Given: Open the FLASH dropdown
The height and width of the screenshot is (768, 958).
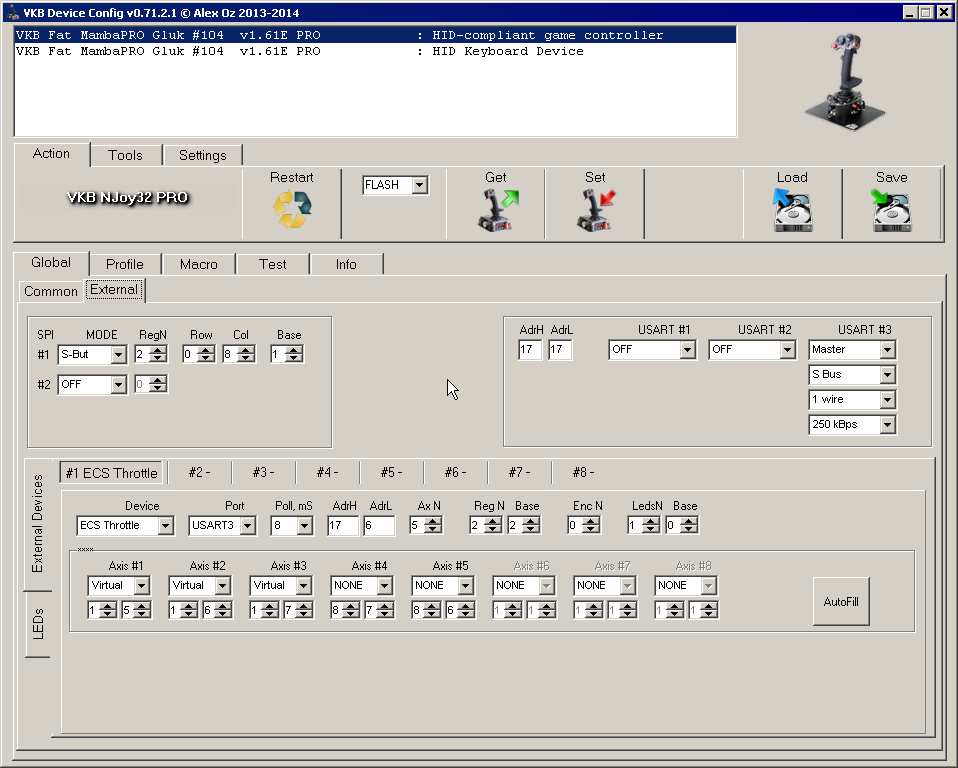Looking at the screenshot, I should [420, 185].
